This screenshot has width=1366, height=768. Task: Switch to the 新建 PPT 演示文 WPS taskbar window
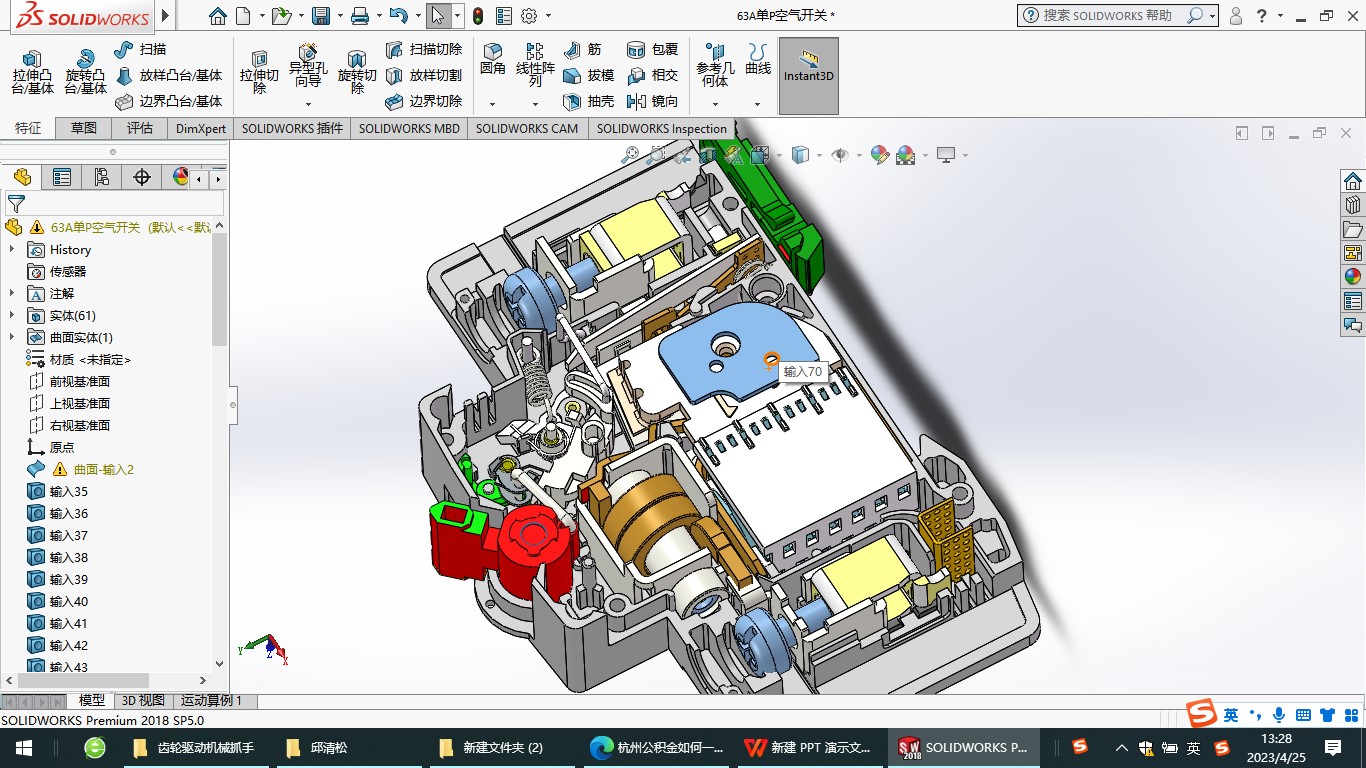[809, 748]
